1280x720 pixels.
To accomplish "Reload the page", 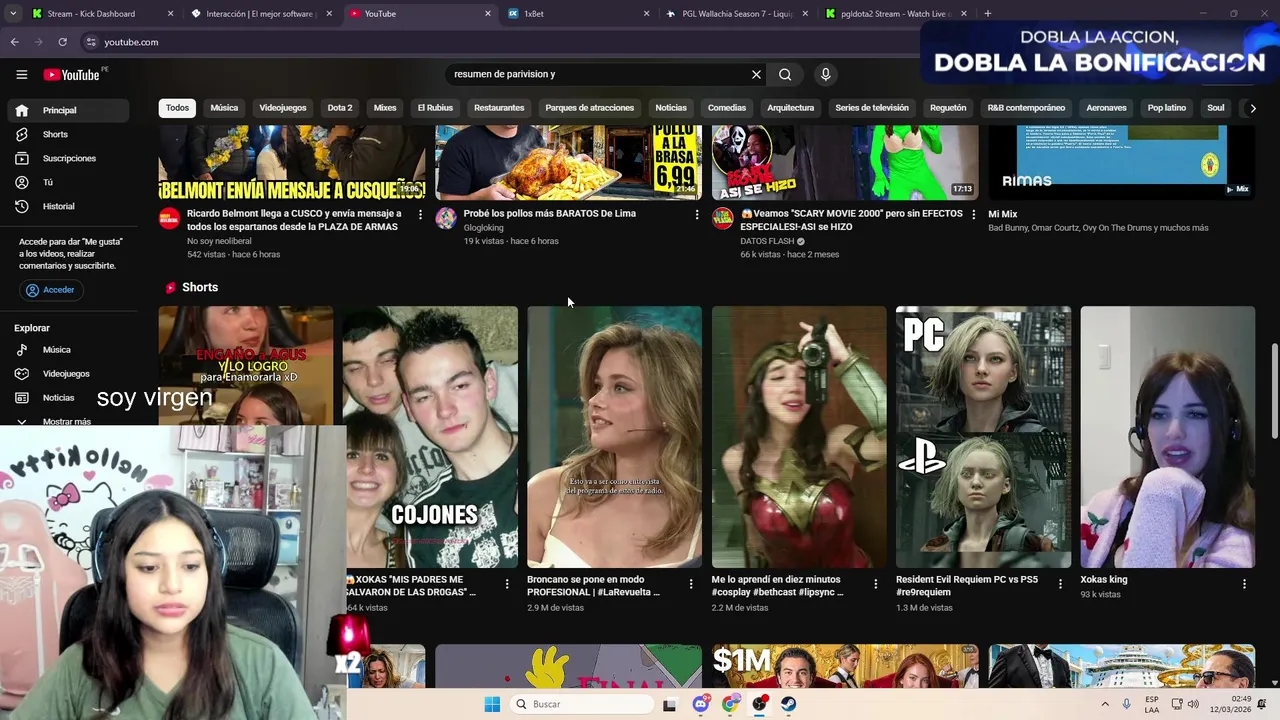I will coord(62,42).
